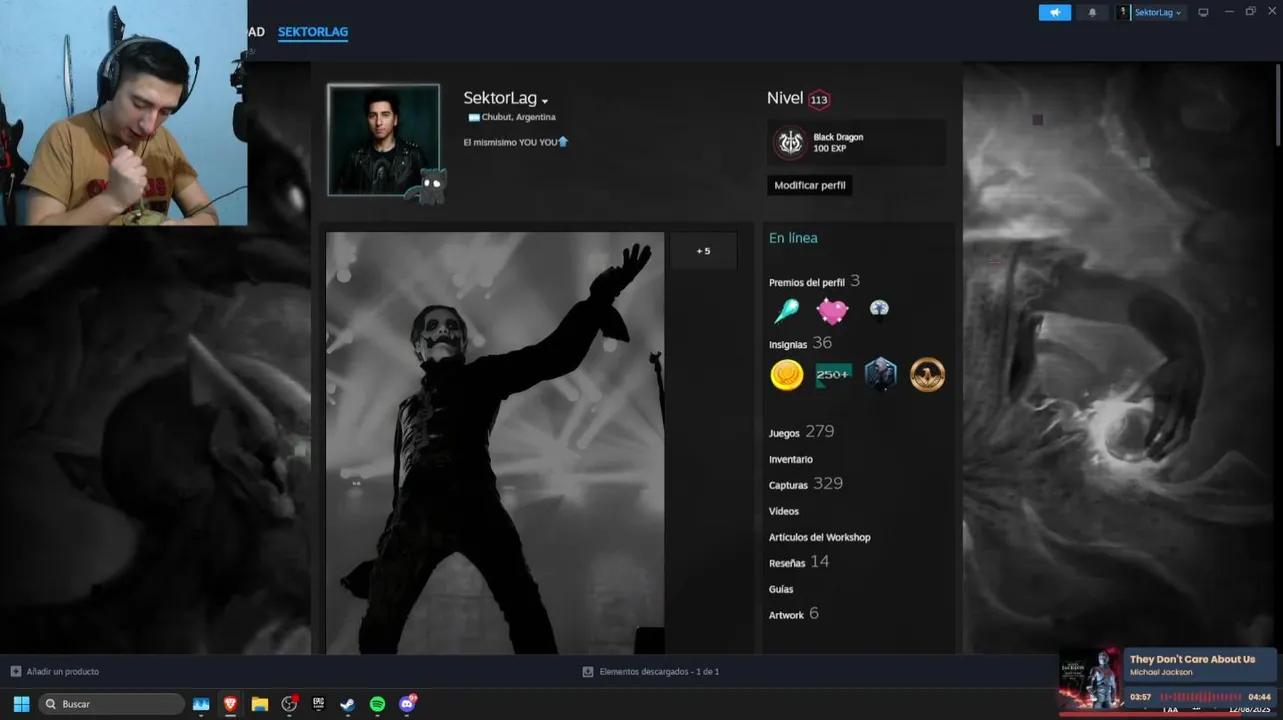Click the teal comet profile award icon
Image resolution: width=1283 pixels, height=720 pixels.
coord(787,311)
